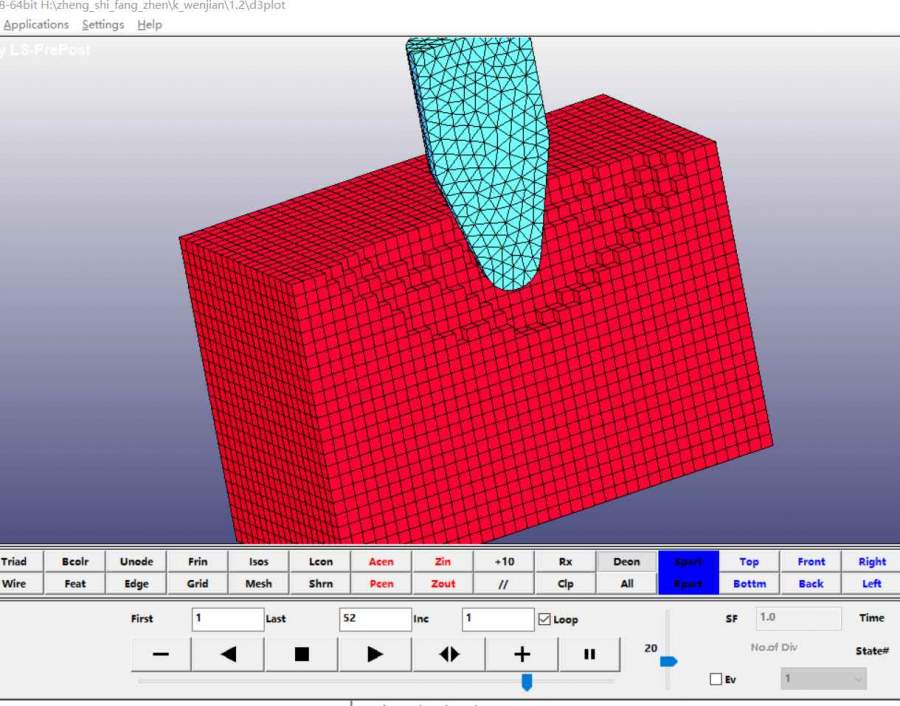The width and height of the screenshot is (900, 706).
Task: Toggle Mesh display mode
Action: pos(258,584)
